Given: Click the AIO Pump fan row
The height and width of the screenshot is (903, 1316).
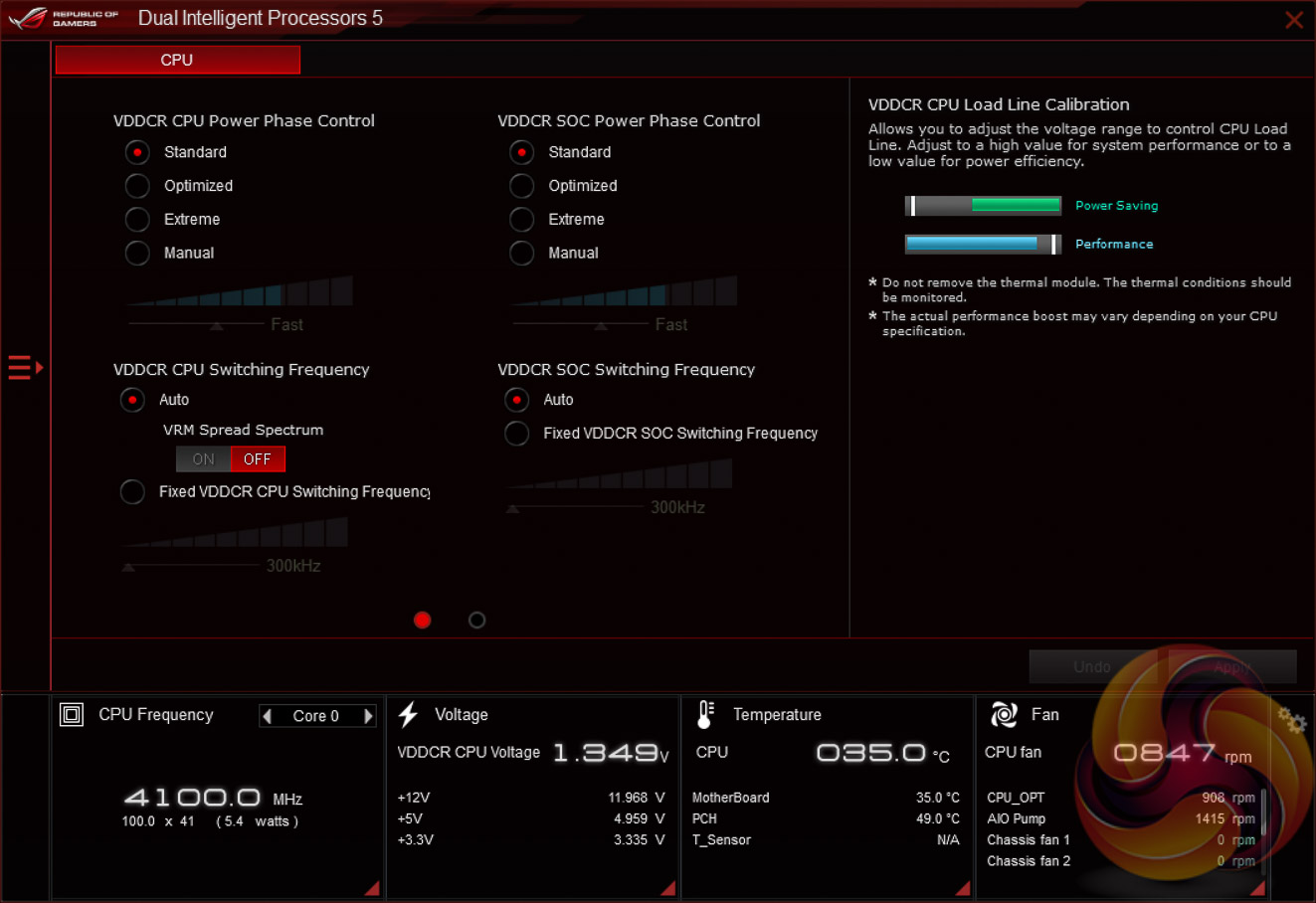Looking at the screenshot, I should [x=1121, y=818].
